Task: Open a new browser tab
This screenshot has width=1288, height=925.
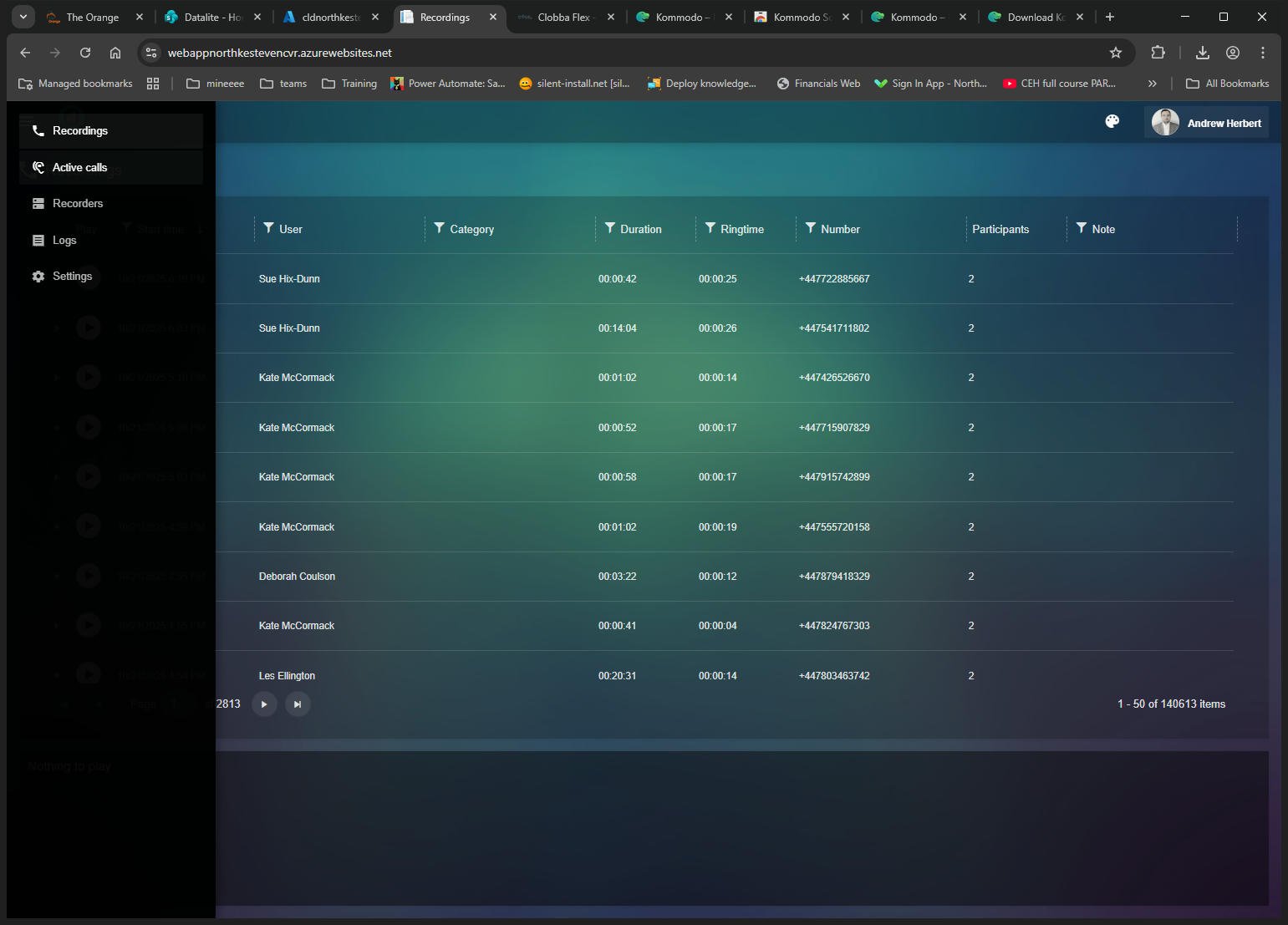Action: tap(1110, 17)
